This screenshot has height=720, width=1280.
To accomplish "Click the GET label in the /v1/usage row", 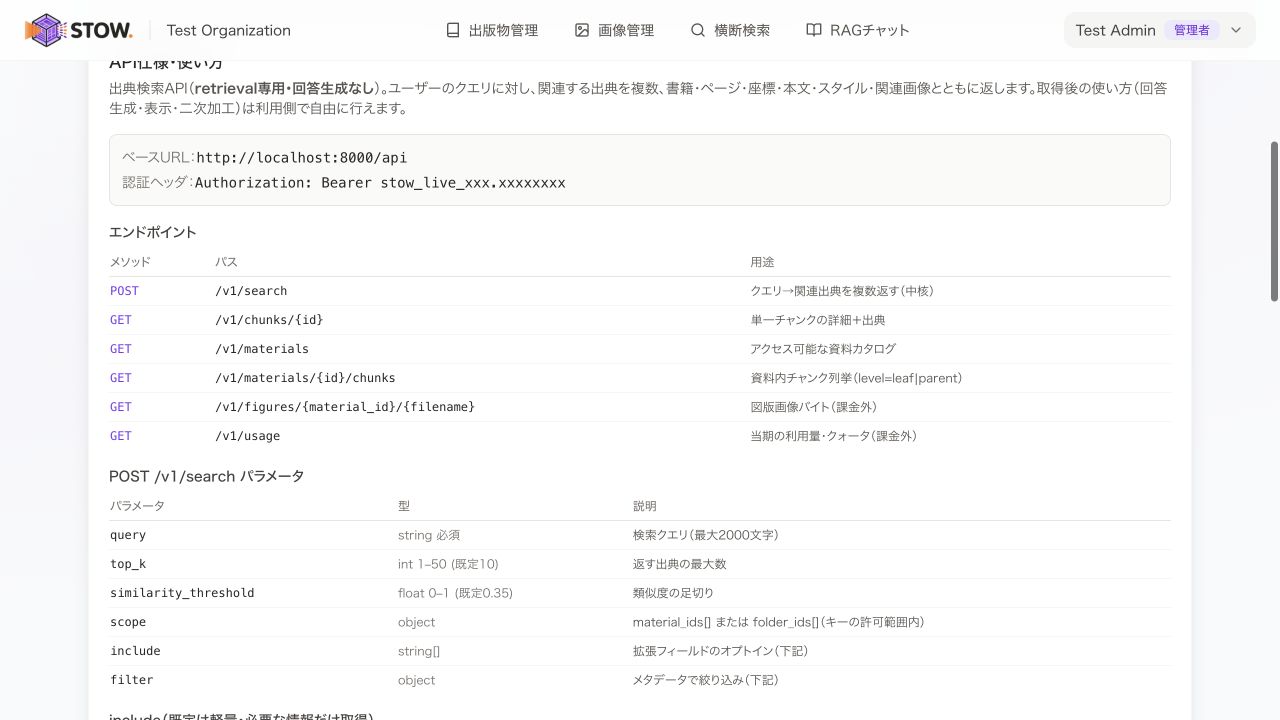I will click(x=121, y=436).
